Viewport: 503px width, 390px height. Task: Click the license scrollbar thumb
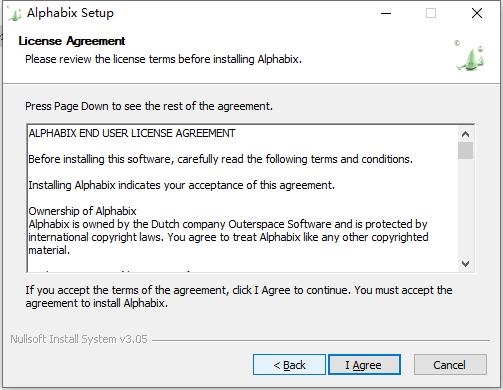pos(465,151)
